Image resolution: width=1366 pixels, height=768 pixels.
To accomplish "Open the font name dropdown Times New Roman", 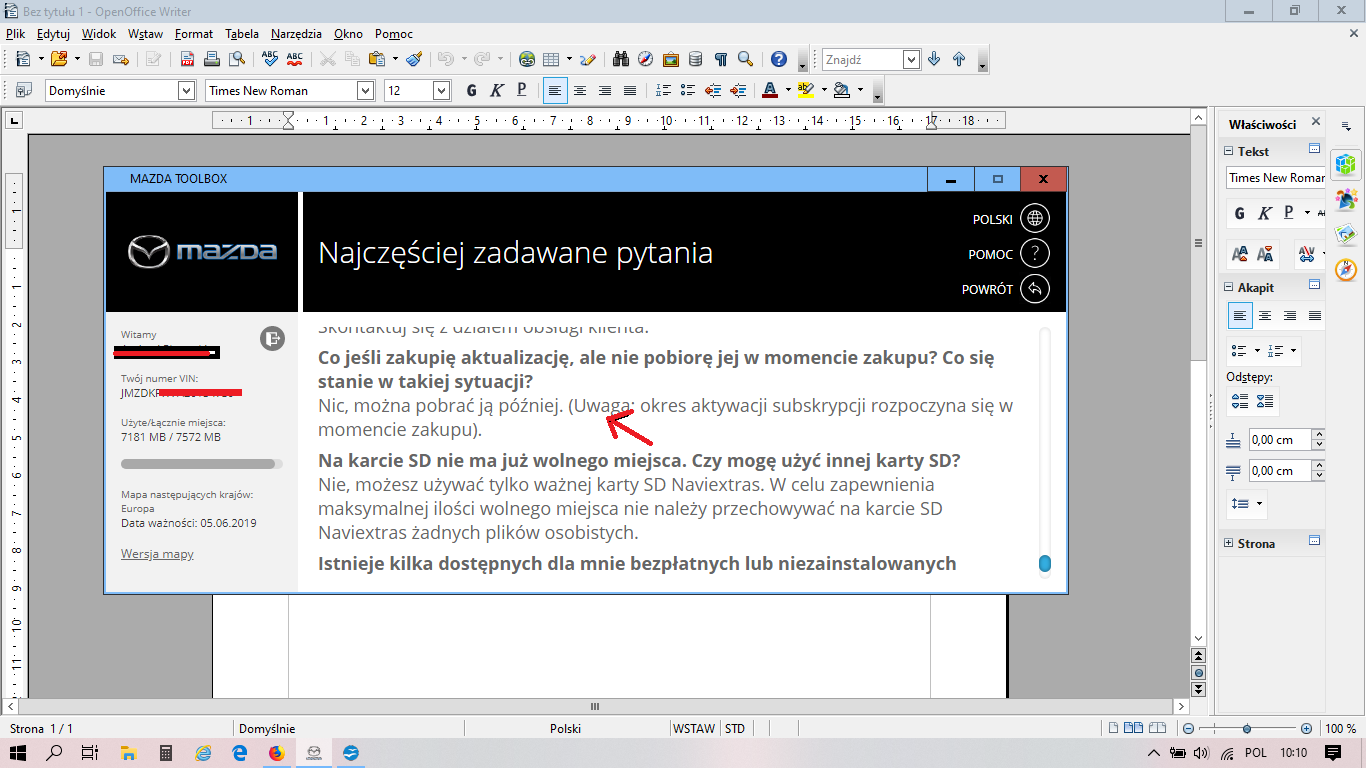I will 365,91.
